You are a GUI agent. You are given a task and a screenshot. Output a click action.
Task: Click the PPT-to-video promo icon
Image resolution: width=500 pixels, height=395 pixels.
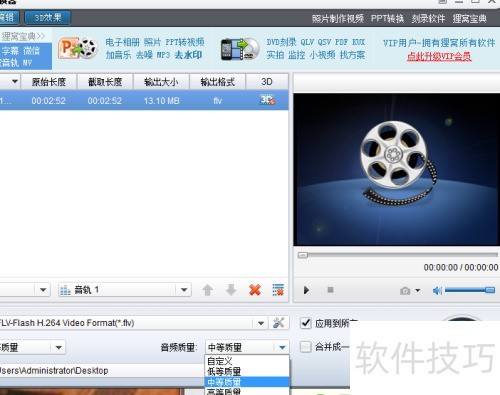[78, 48]
